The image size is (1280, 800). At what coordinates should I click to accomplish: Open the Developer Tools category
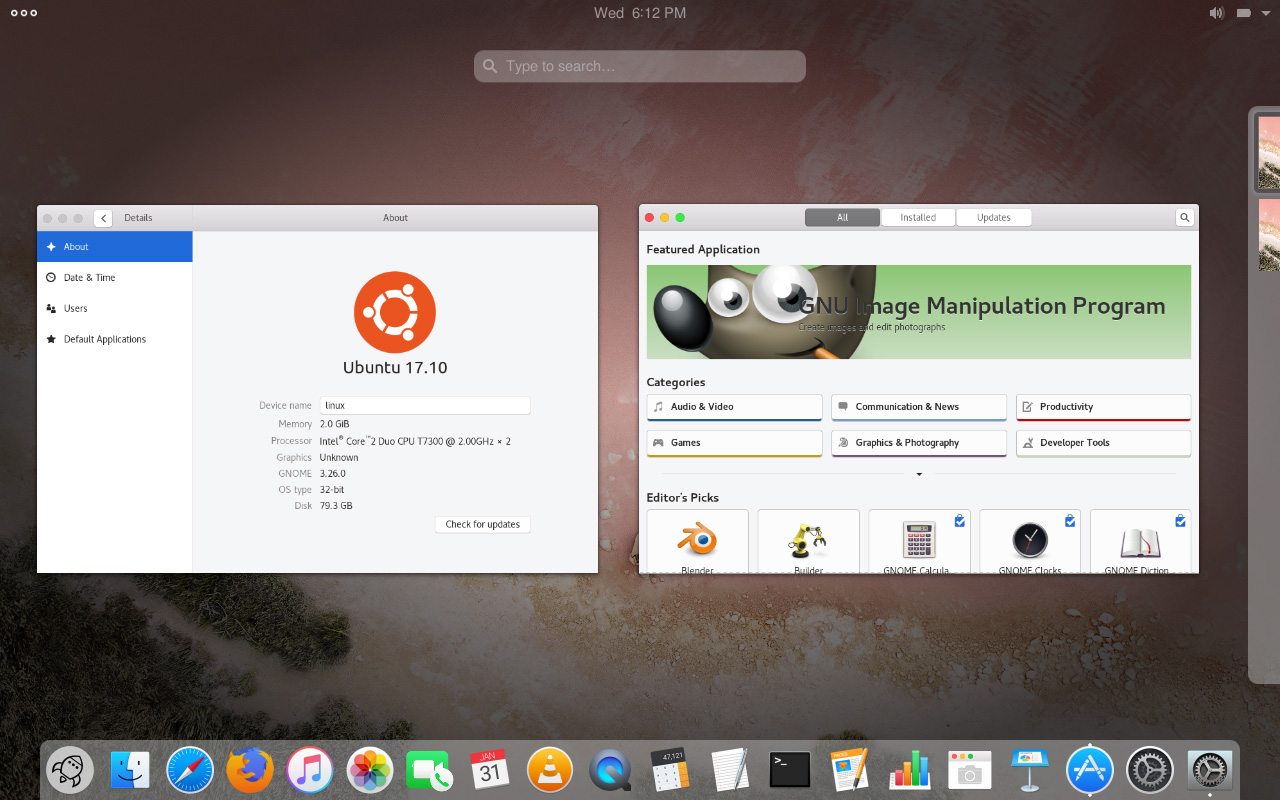tap(1104, 443)
